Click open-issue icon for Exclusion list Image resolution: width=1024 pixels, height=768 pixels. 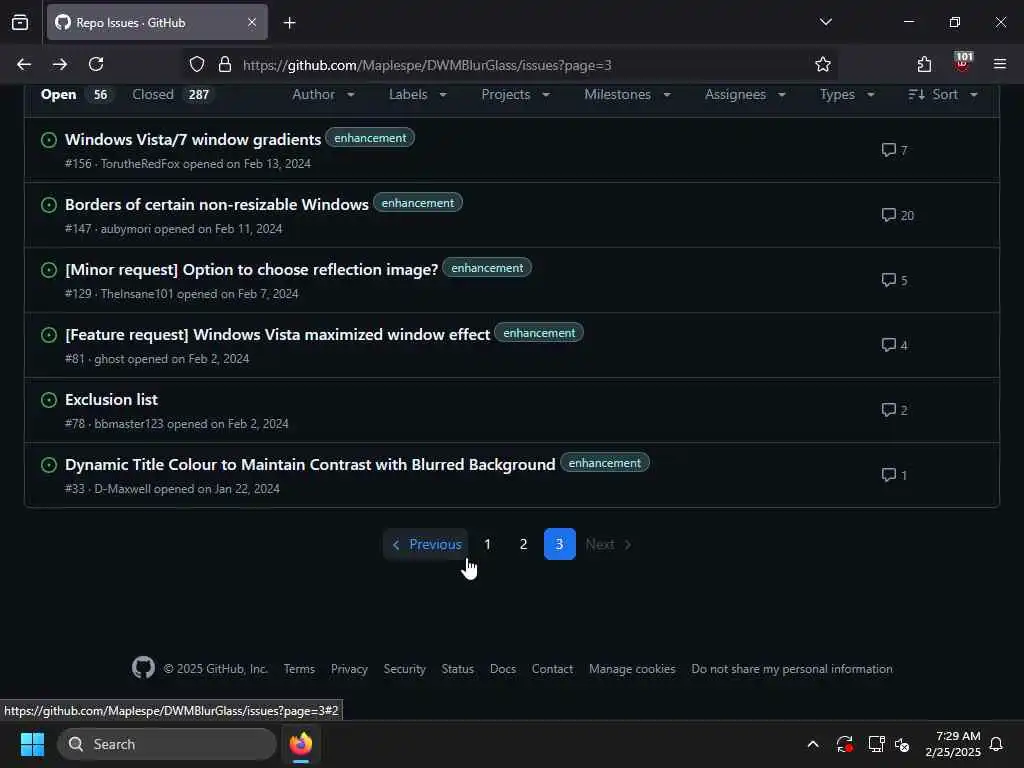click(x=49, y=400)
